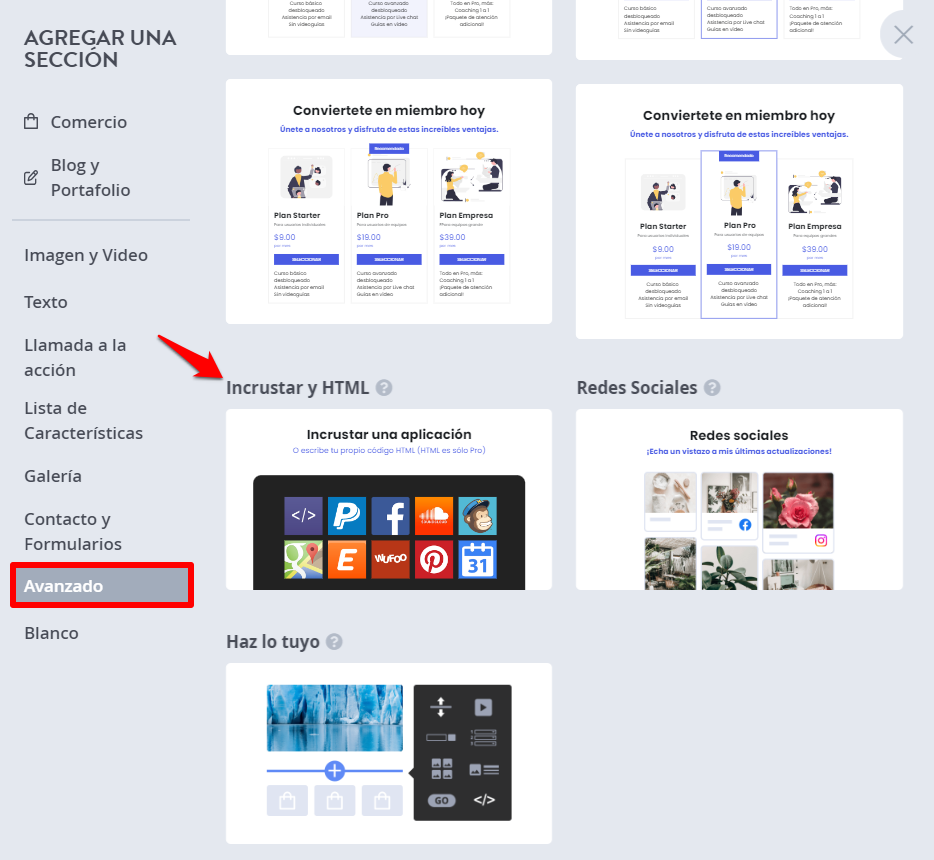934x860 pixels.
Task: Click the spacer icon in Haz lo tuyo panel
Action: [441, 707]
